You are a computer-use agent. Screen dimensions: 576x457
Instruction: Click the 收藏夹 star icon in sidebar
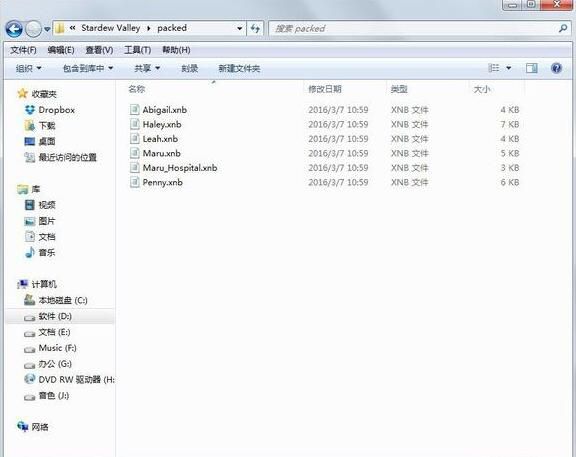[22, 93]
